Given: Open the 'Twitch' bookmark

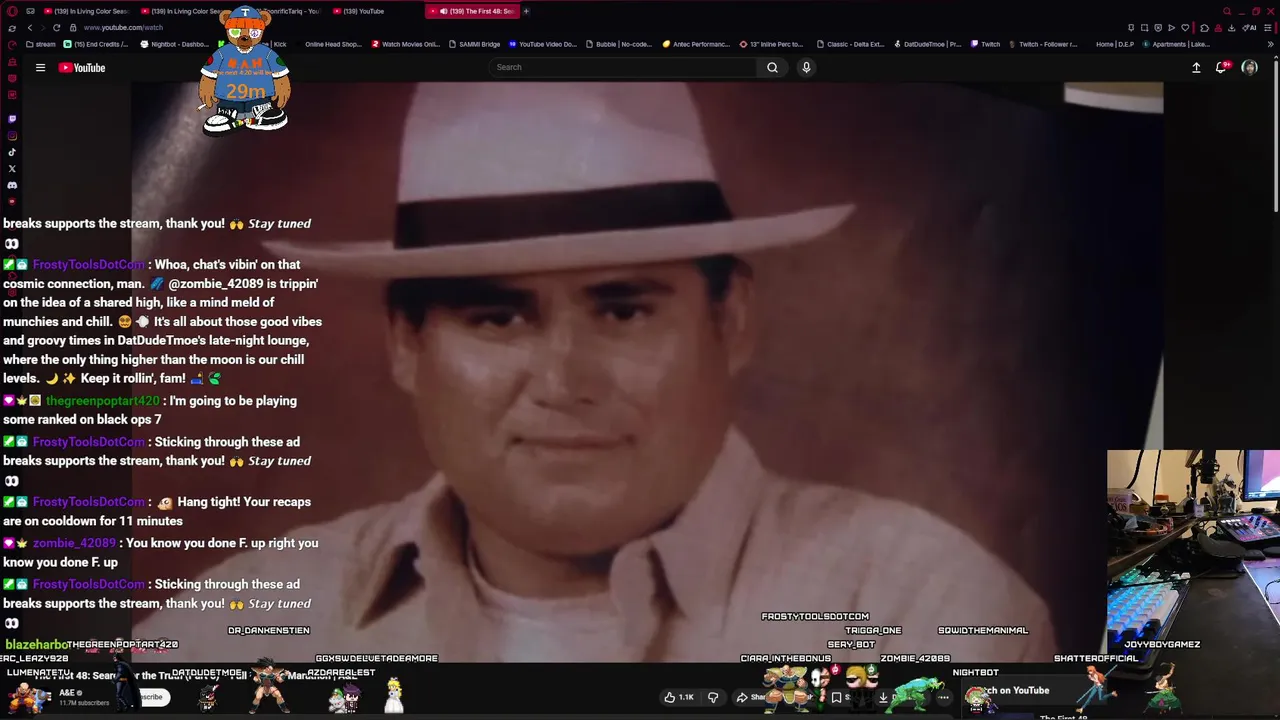Looking at the screenshot, I should [x=985, y=44].
